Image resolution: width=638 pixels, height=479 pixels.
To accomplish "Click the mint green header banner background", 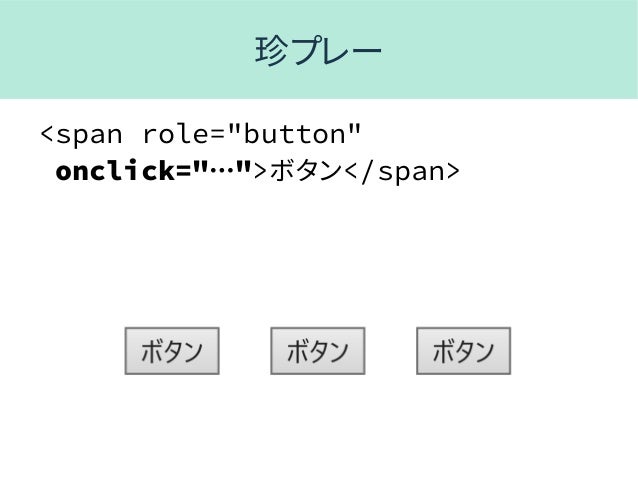I will (x=319, y=49).
